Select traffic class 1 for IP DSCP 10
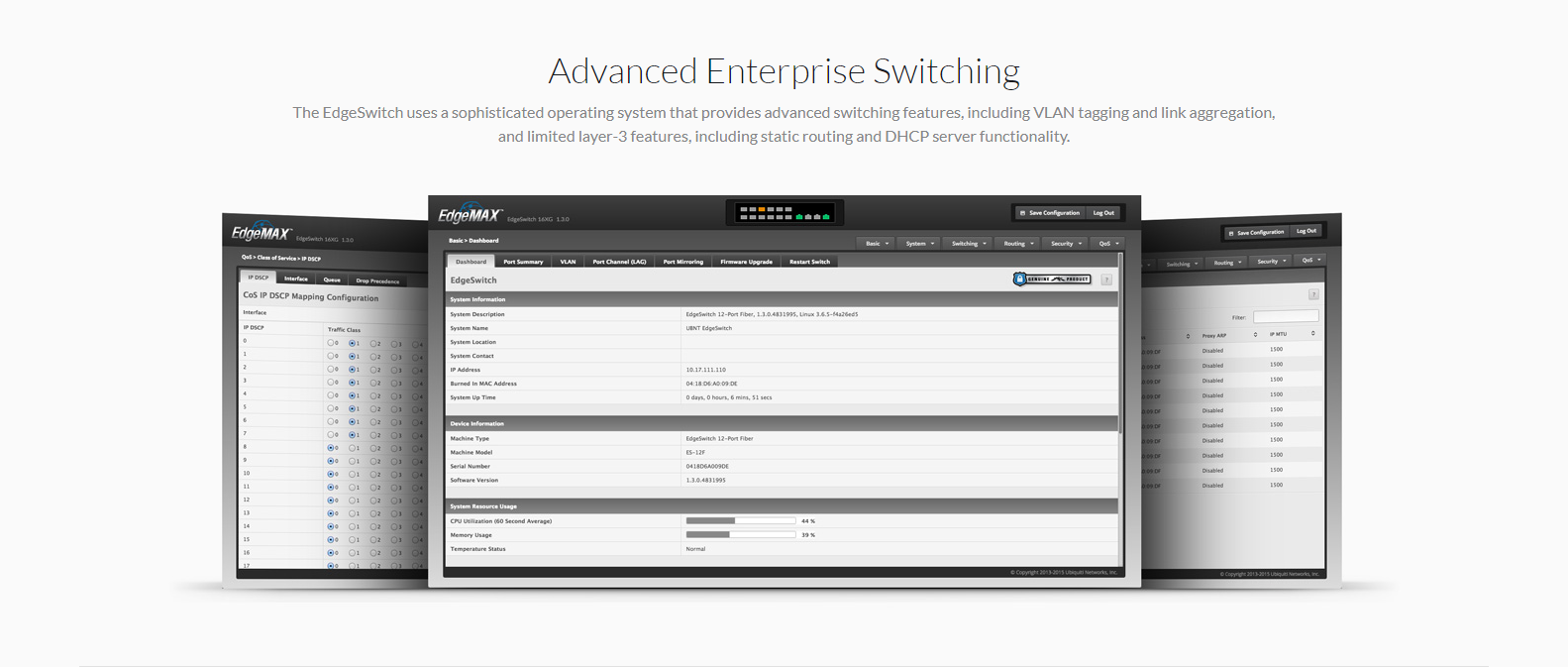This screenshot has height=667, width=1568. point(353,474)
